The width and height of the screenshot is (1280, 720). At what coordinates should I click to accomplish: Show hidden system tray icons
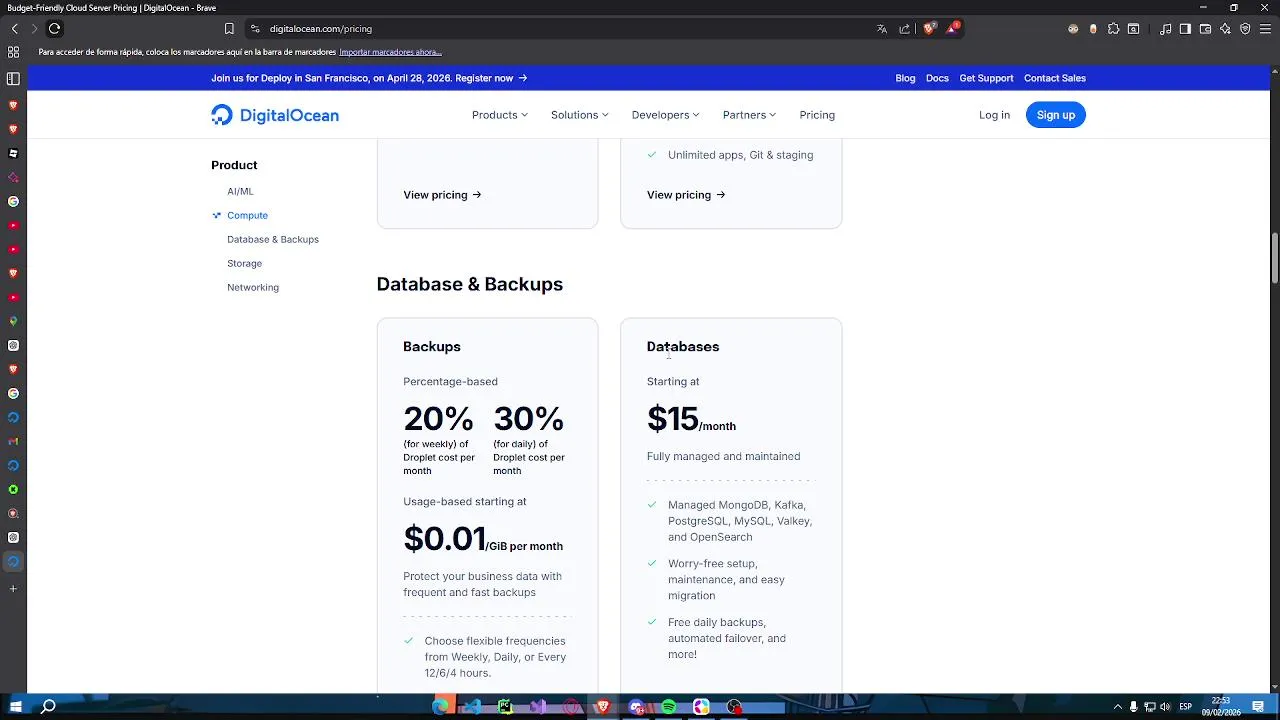[x=1118, y=707]
